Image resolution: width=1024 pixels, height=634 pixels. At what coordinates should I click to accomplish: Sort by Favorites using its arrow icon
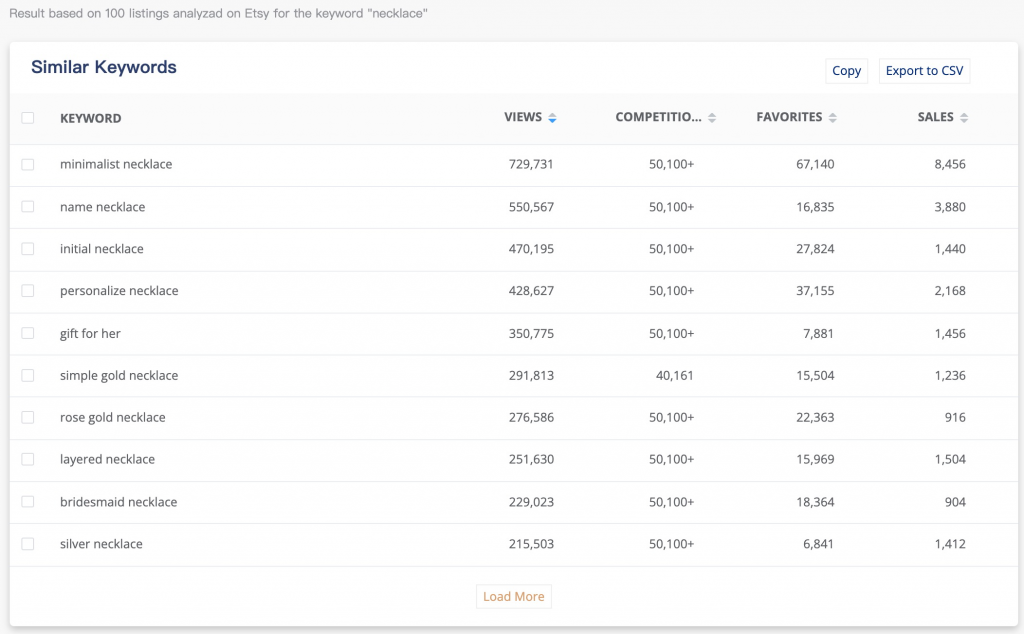833,118
